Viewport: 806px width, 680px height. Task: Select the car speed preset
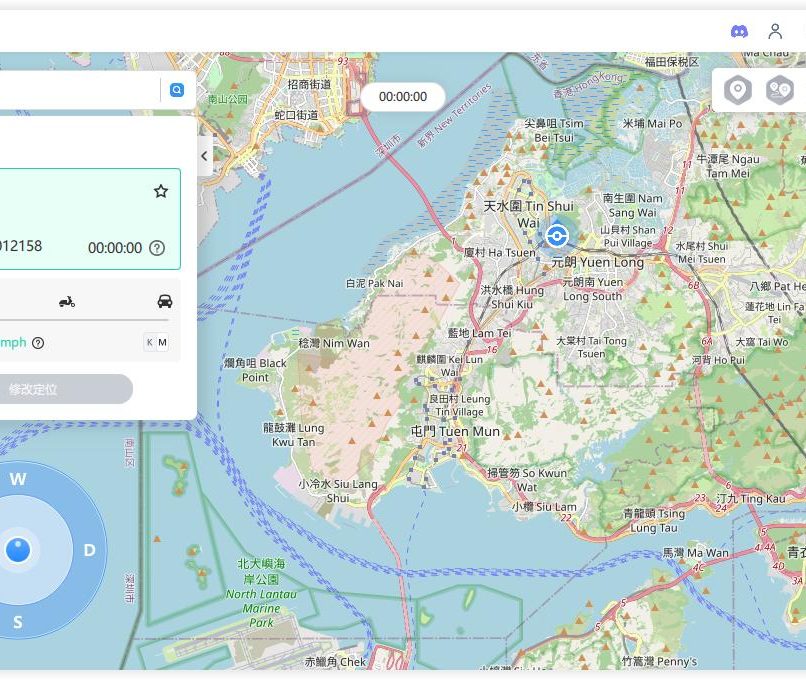[165, 301]
